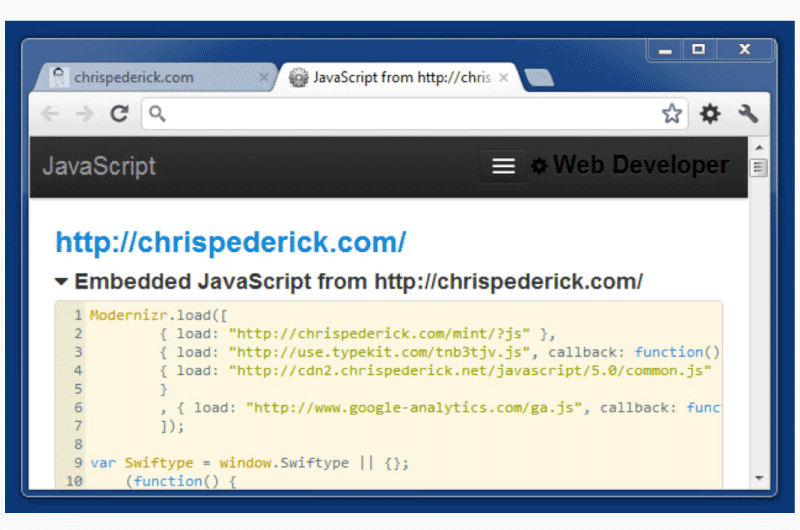Screen dimensions: 800x530
Task: Click the Embedded JavaScript from http://chrispederick.com/ heading
Action: pos(358,282)
